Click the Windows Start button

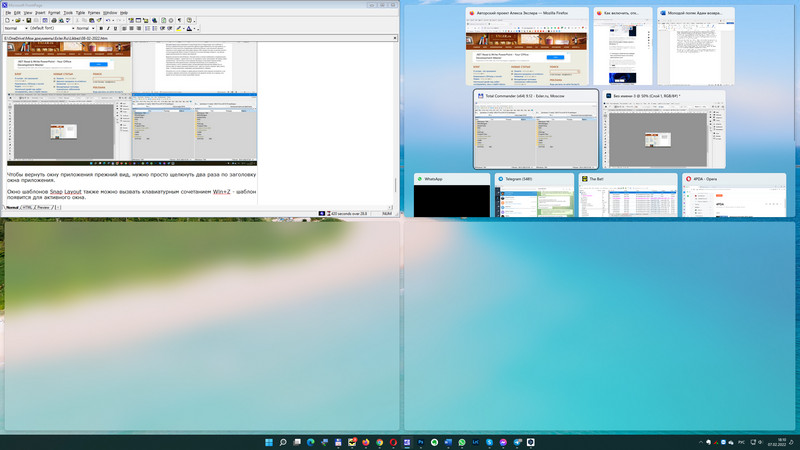tap(268, 441)
